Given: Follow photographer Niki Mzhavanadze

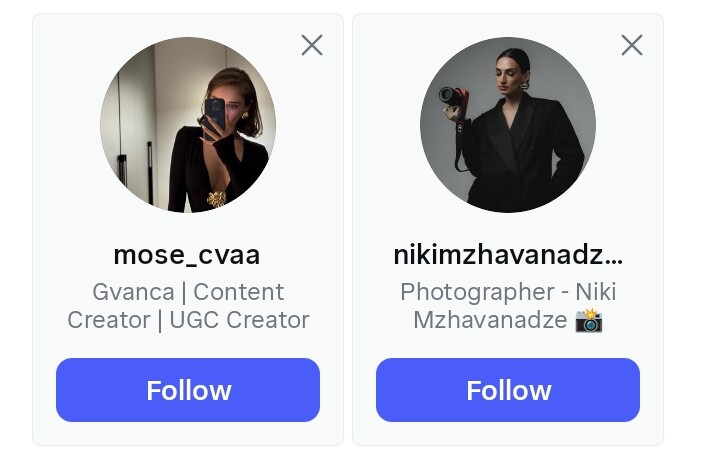Looking at the screenshot, I should coord(508,390).
